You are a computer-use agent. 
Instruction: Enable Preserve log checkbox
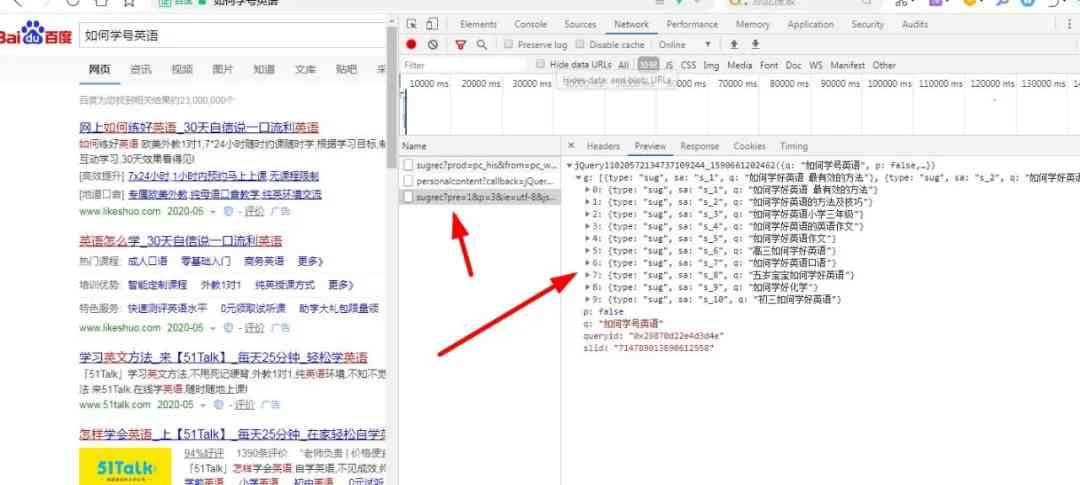coord(508,45)
